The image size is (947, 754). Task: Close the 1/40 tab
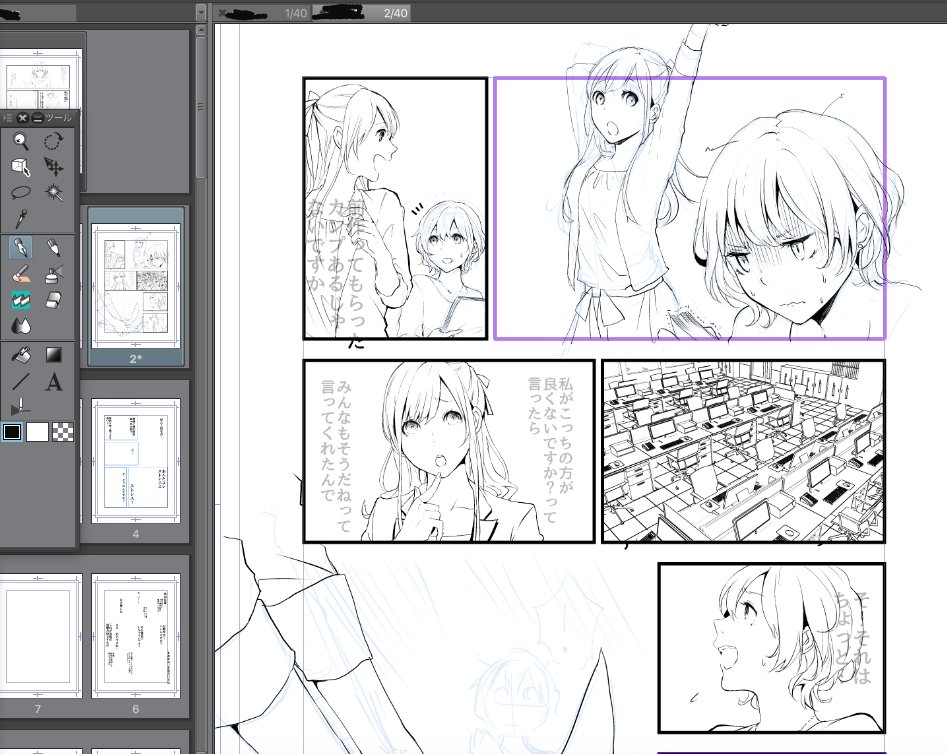(223, 13)
